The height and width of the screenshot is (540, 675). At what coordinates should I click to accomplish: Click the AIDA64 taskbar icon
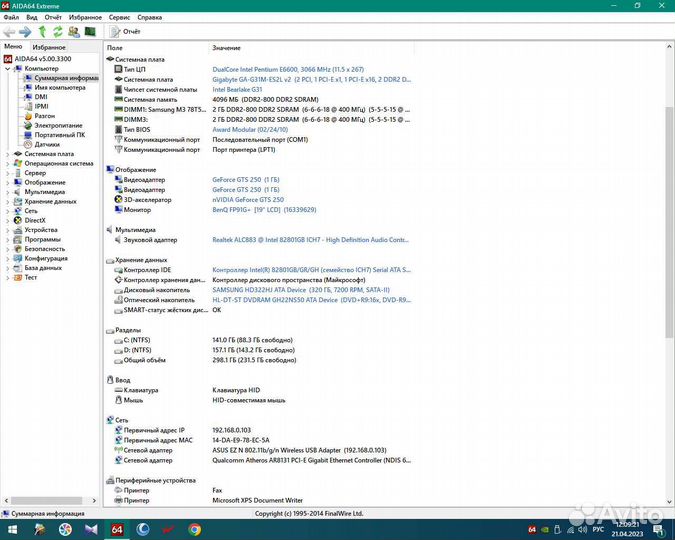pyautogui.click(x=117, y=529)
